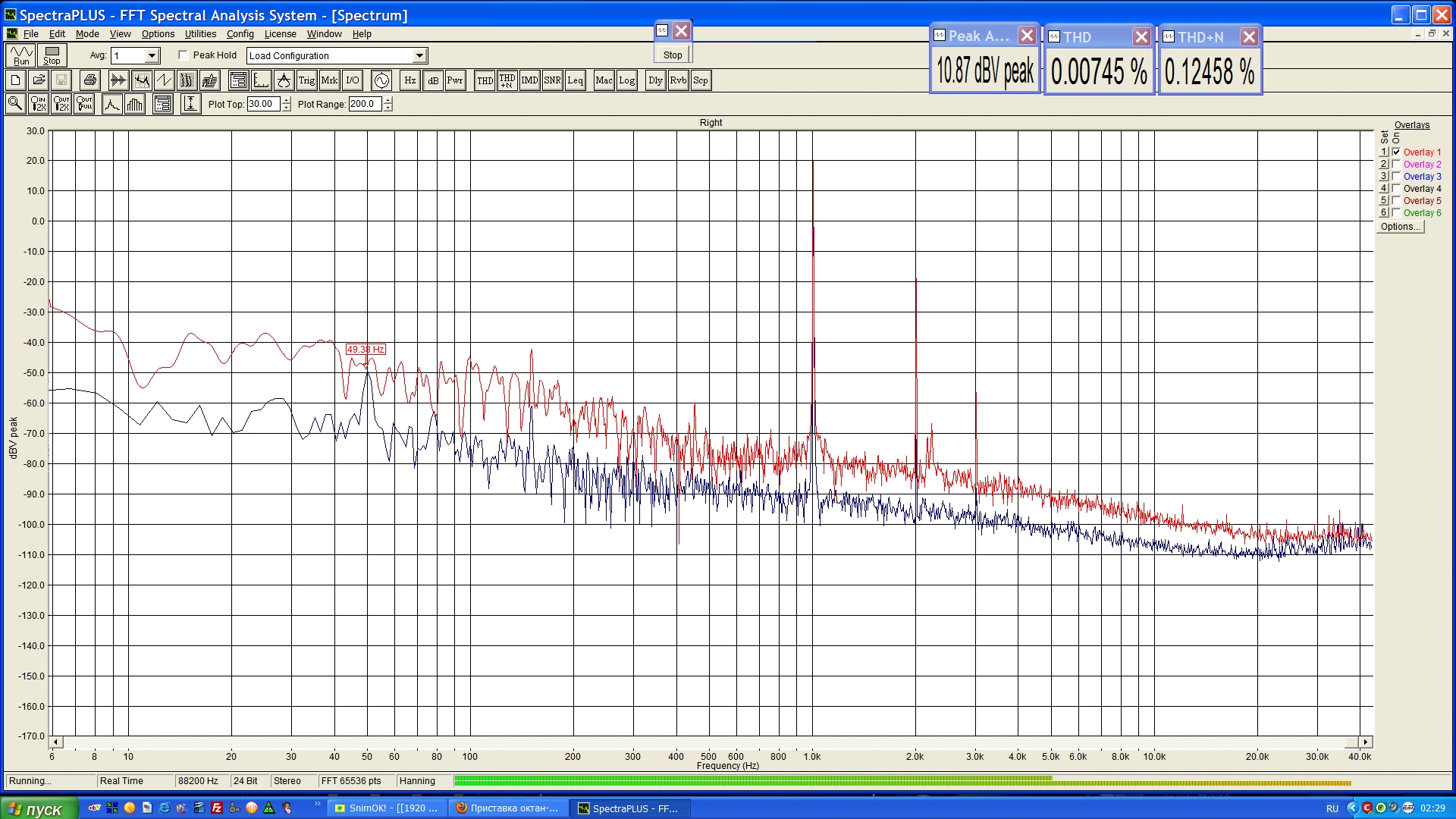This screenshot has width=1456, height=819.
Task: Click the THD utility toolbar icon
Action: (485, 80)
